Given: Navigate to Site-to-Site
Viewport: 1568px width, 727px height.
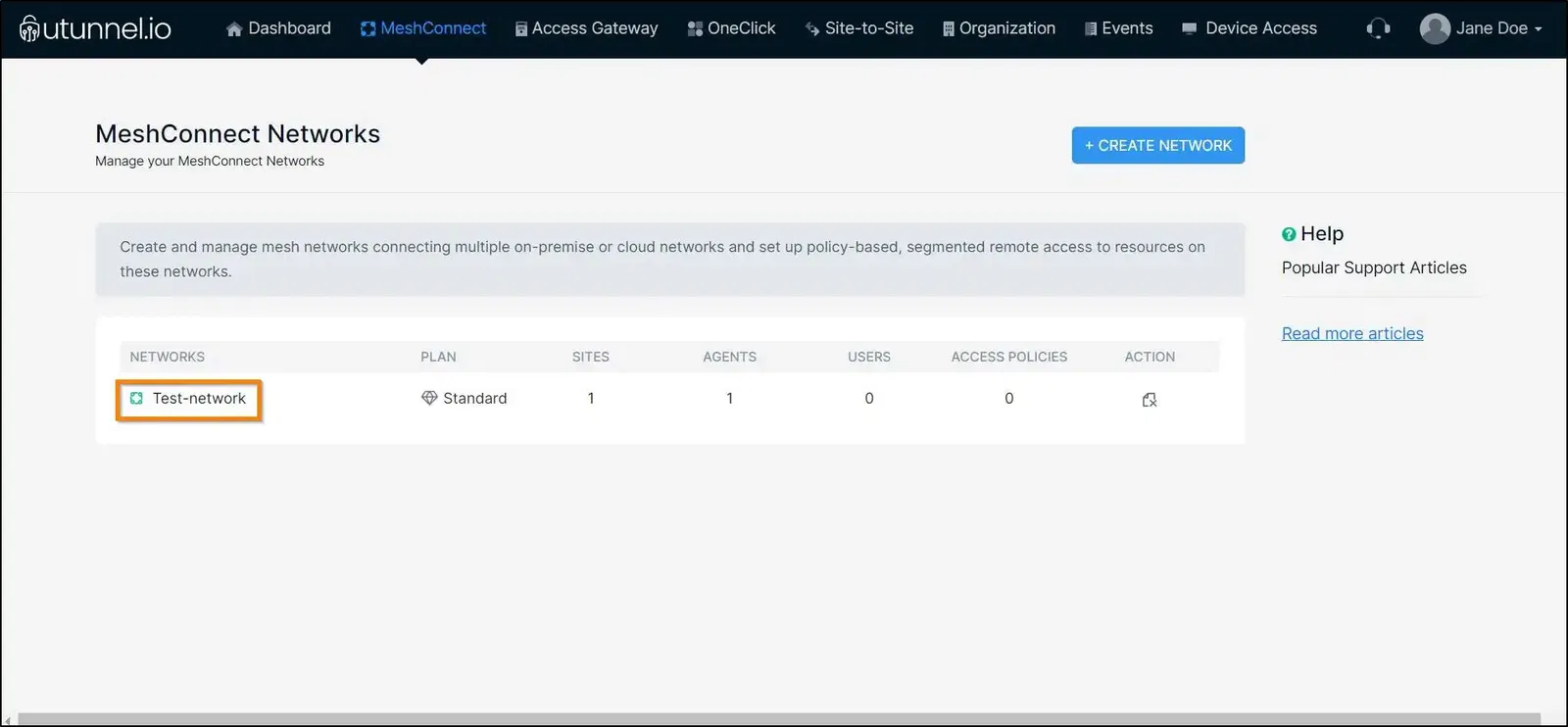Looking at the screenshot, I should (859, 28).
